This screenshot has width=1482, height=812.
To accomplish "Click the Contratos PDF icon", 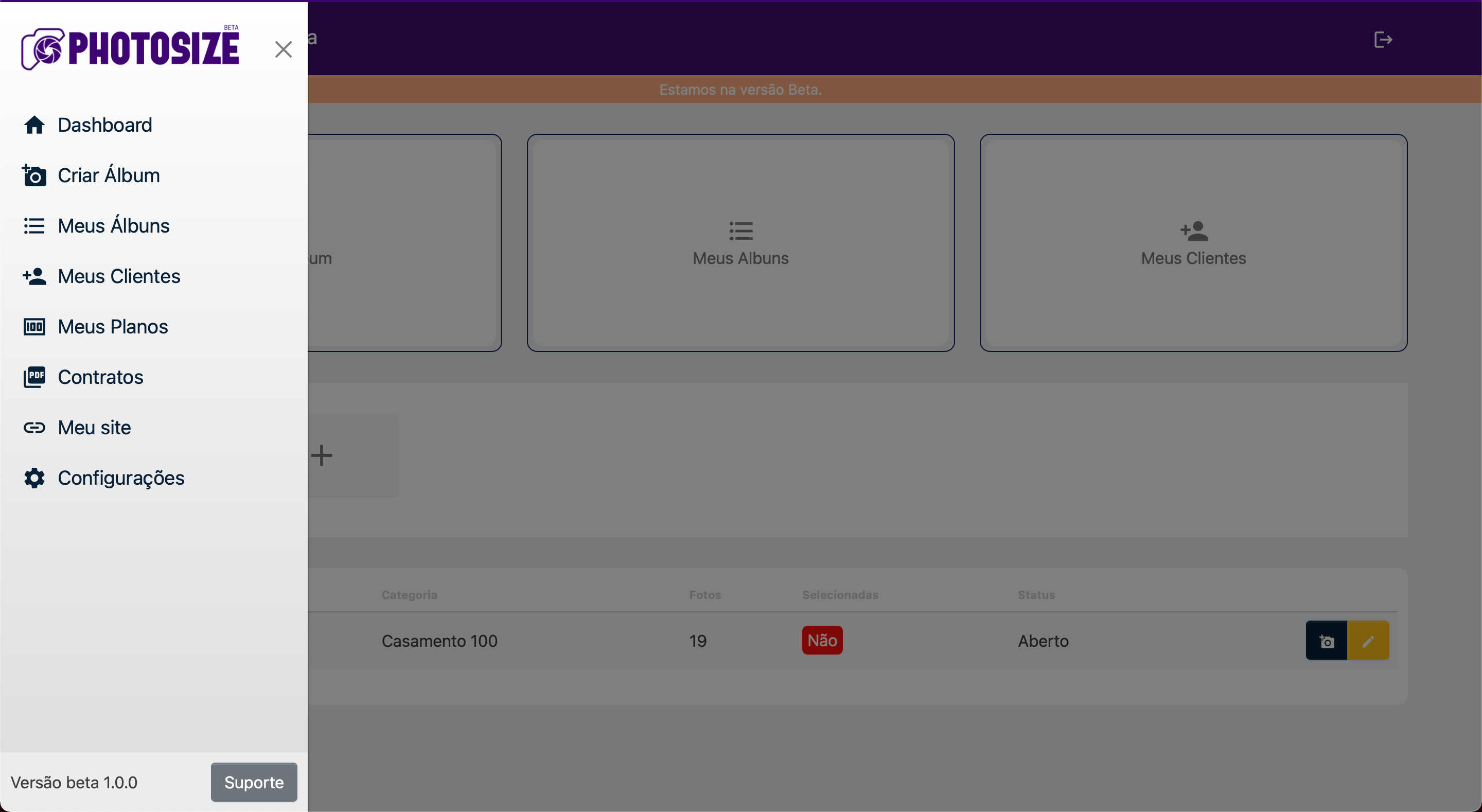I will 34,377.
